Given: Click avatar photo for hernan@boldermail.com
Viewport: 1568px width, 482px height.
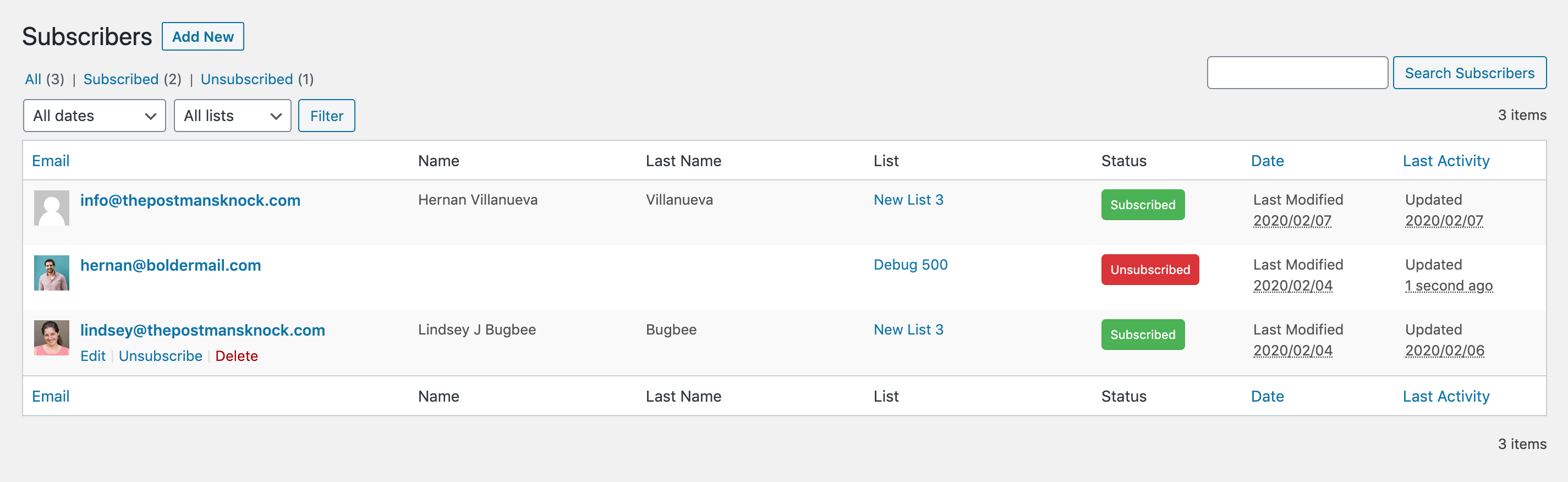Looking at the screenshot, I should coord(52,273).
